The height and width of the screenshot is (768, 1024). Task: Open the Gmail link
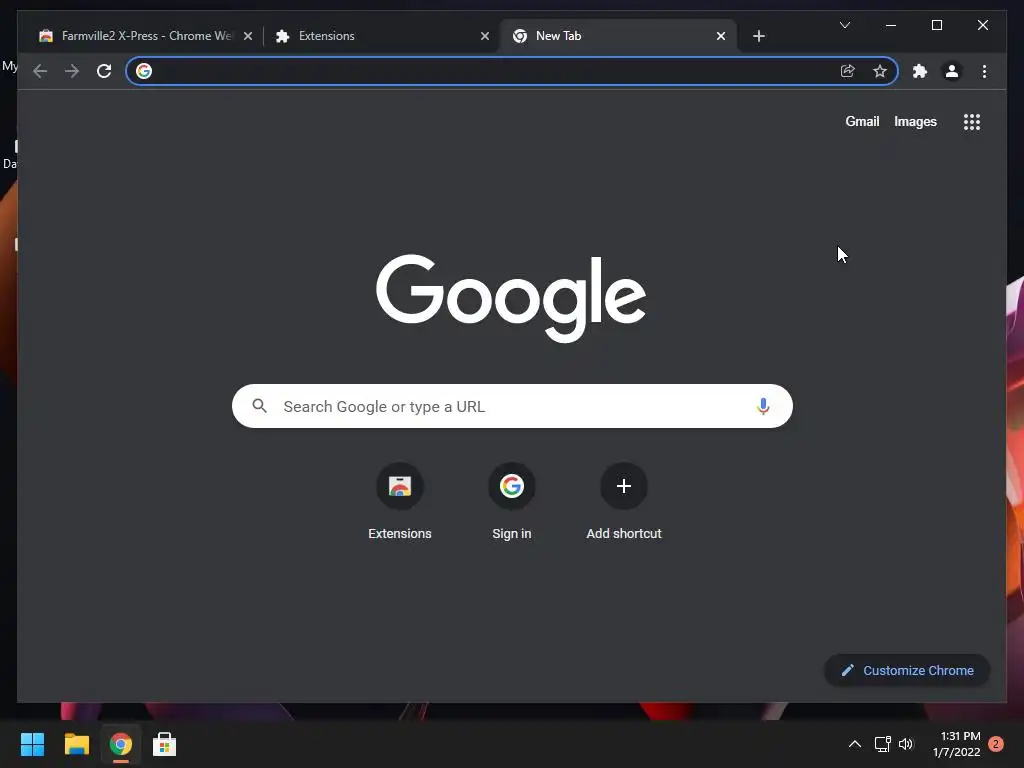pyautogui.click(x=862, y=121)
